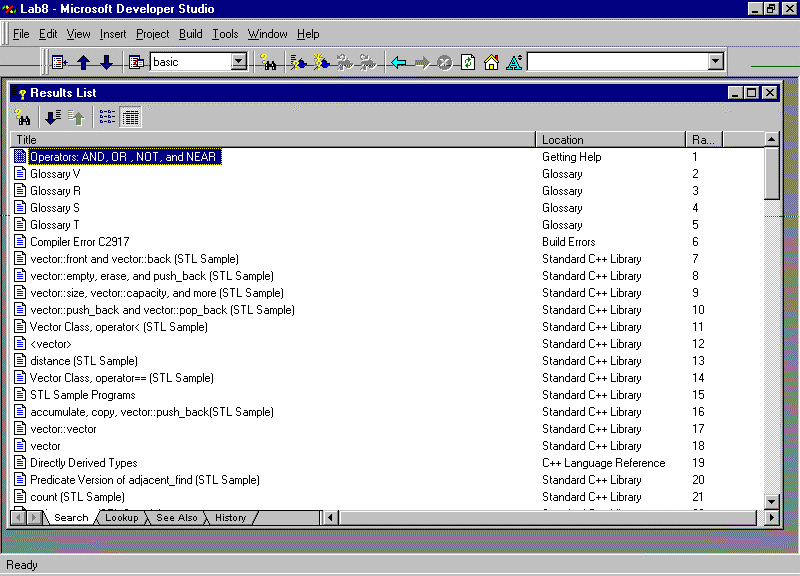This screenshot has width=800, height=576.
Task: Open the View menu
Action: click(x=79, y=34)
